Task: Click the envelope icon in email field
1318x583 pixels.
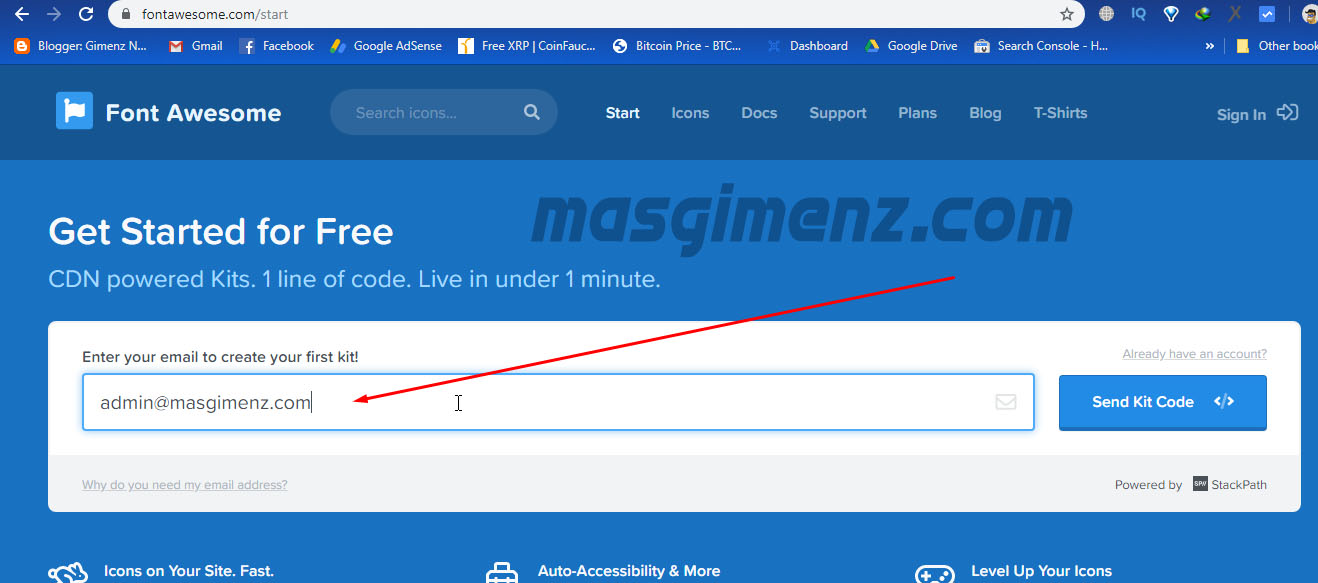Action: point(1006,402)
